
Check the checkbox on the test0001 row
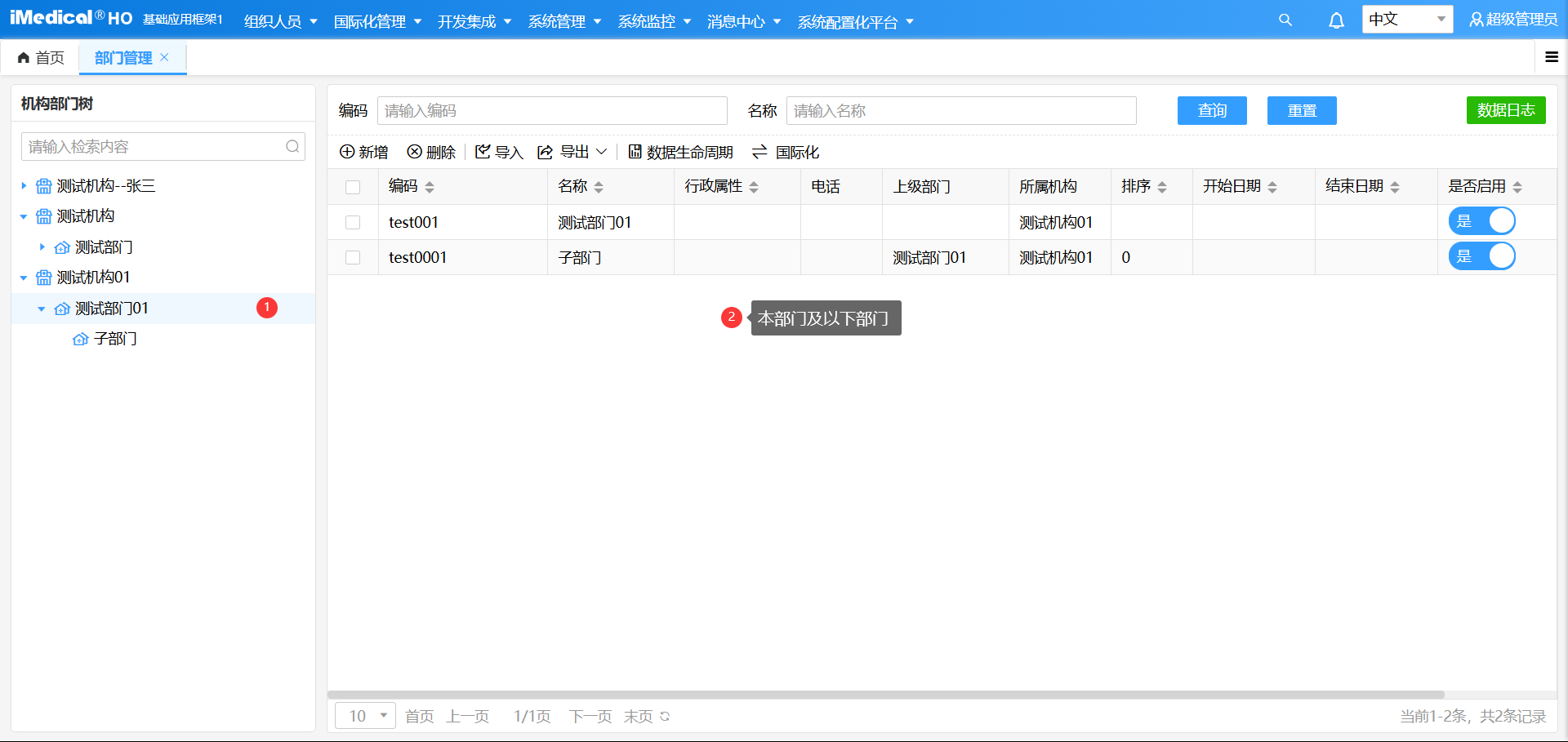pos(353,257)
